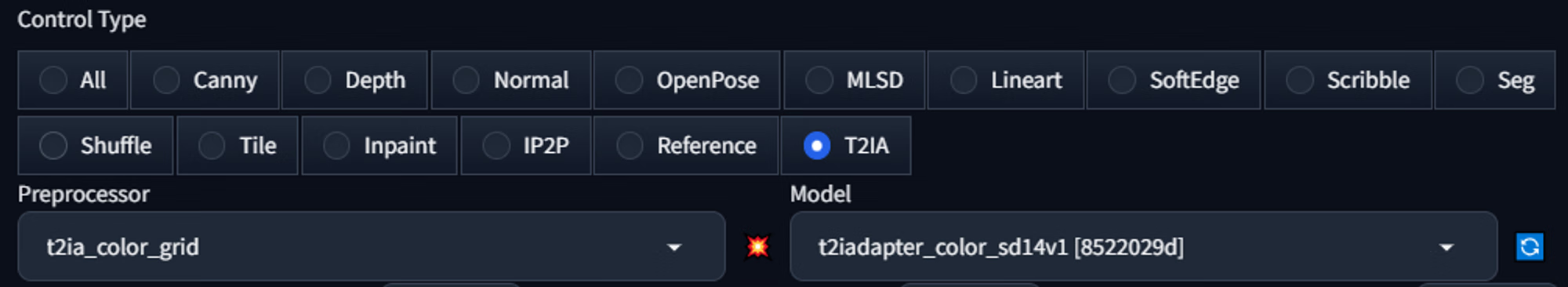Select the Canny control type
The width and height of the screenshot is (1568, 287).
coord(205,80)
